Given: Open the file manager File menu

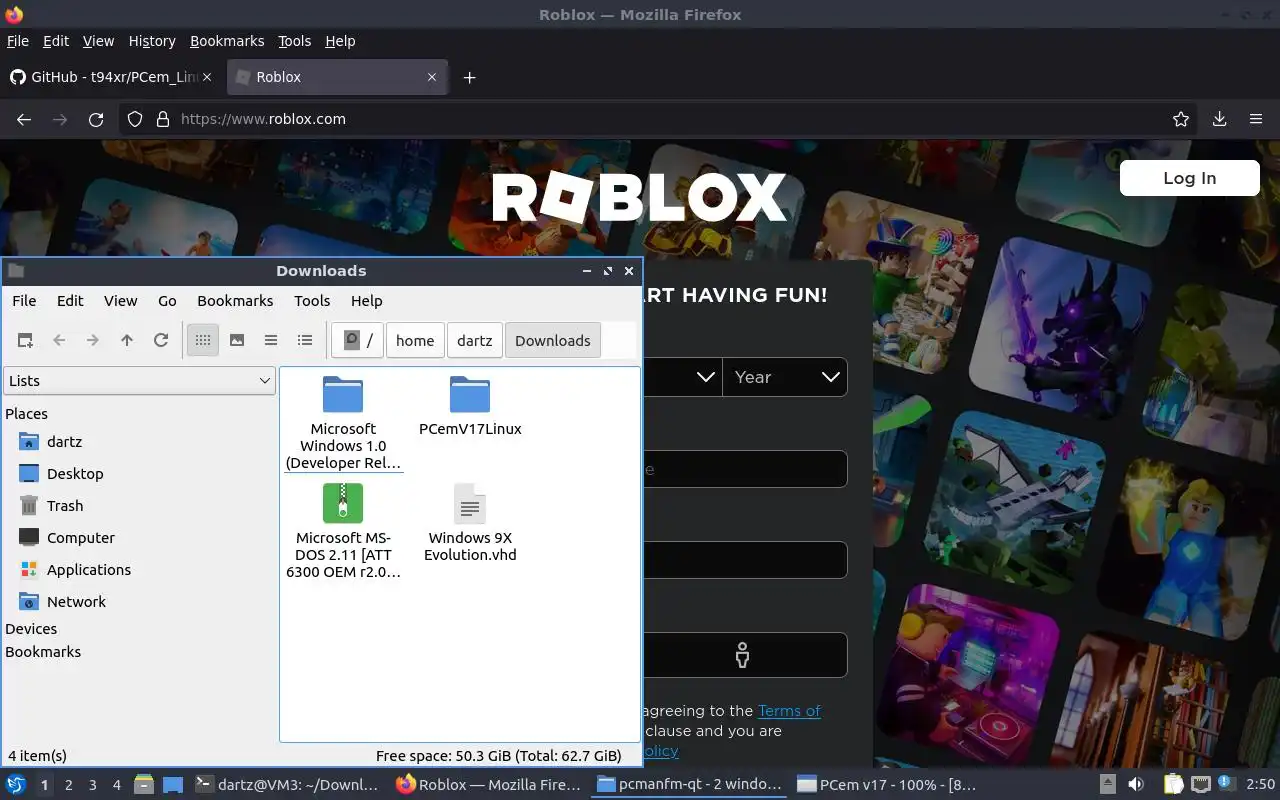Looking at the screenshot, I should click(x=24, y=300).
